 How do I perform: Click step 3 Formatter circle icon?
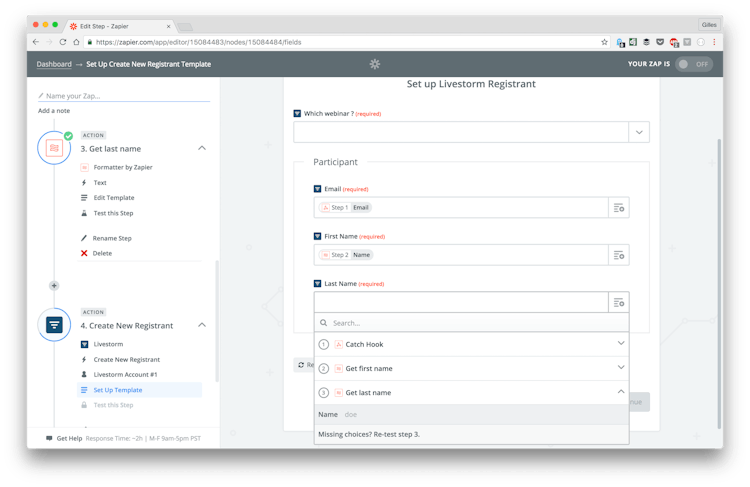[54, 148]
